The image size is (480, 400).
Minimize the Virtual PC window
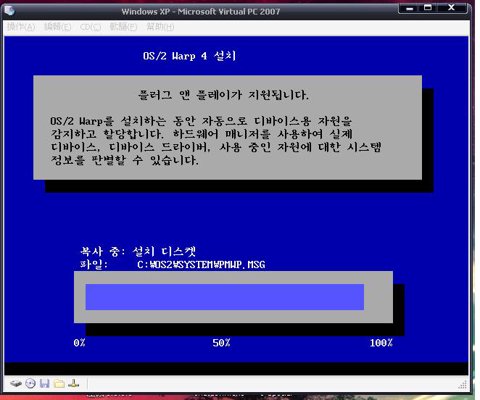pos(410,8)
